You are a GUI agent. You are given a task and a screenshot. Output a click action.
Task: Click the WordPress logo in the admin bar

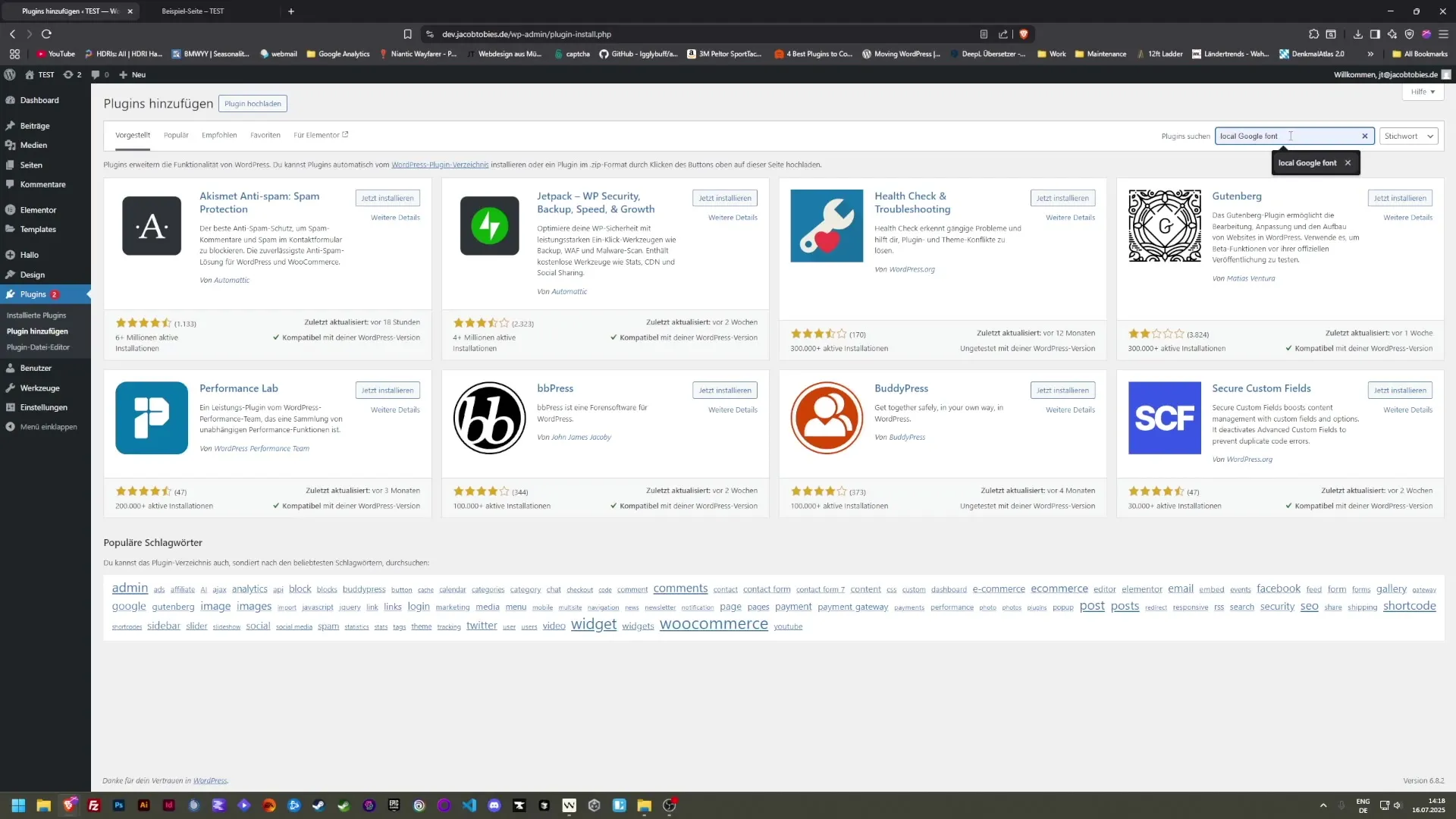tap(10, 74)
